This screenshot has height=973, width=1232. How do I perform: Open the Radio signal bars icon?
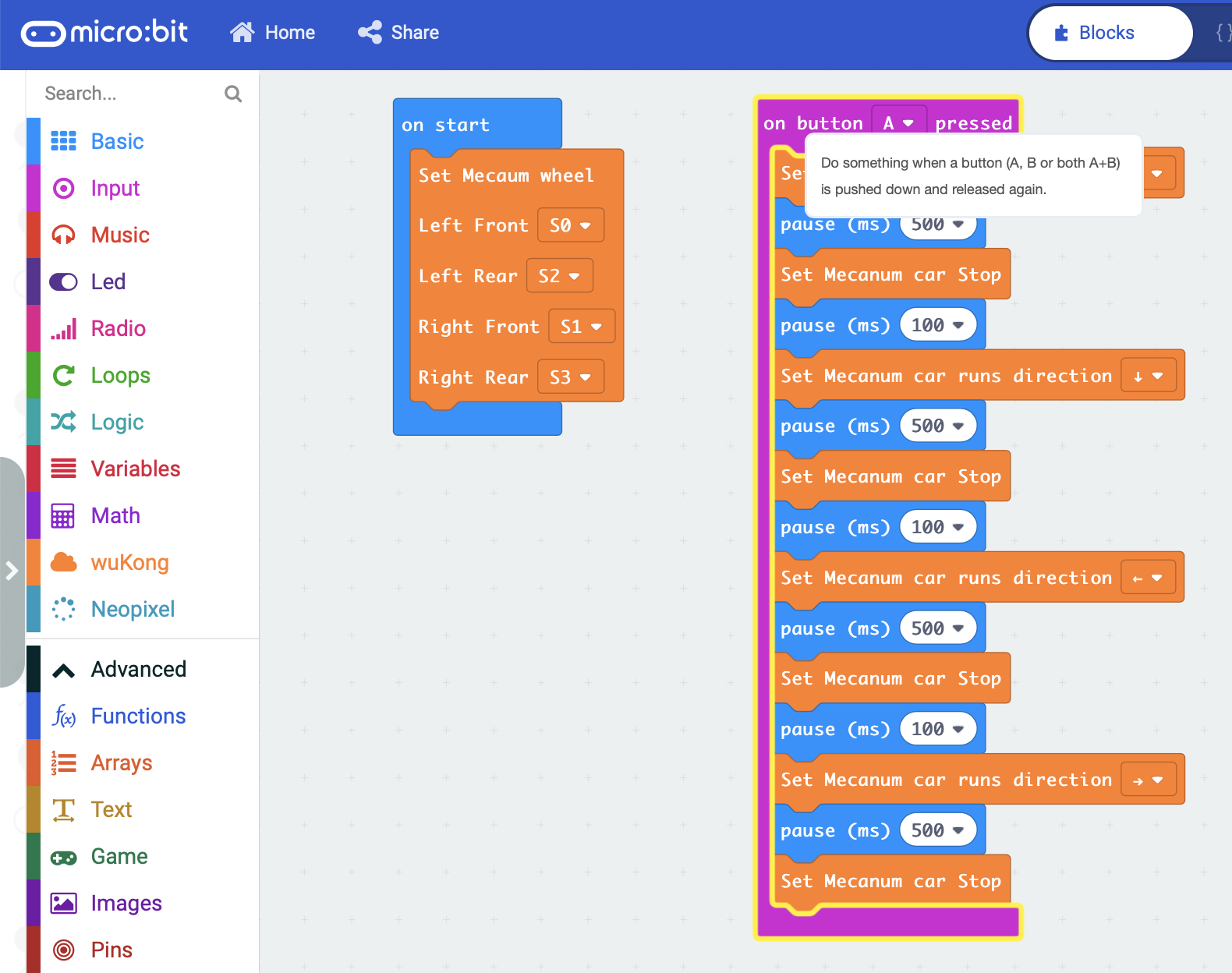tap(63, 328)
